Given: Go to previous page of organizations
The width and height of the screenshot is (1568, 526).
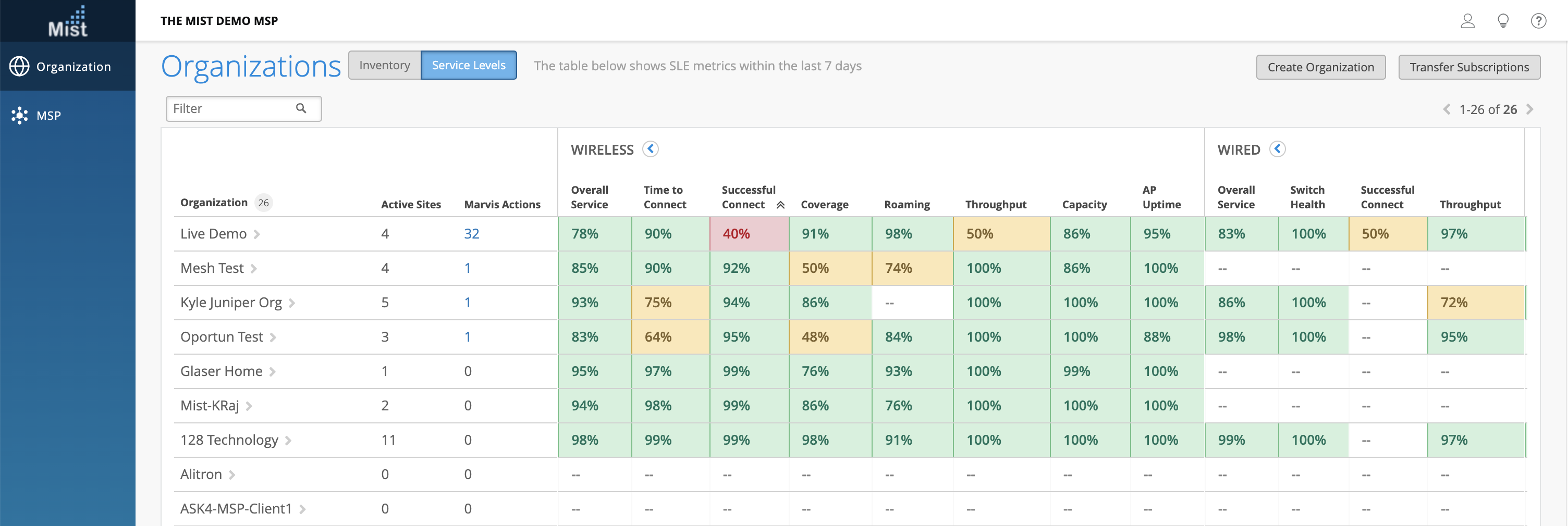Looking at the screenshot, I should pos(1446,109).
